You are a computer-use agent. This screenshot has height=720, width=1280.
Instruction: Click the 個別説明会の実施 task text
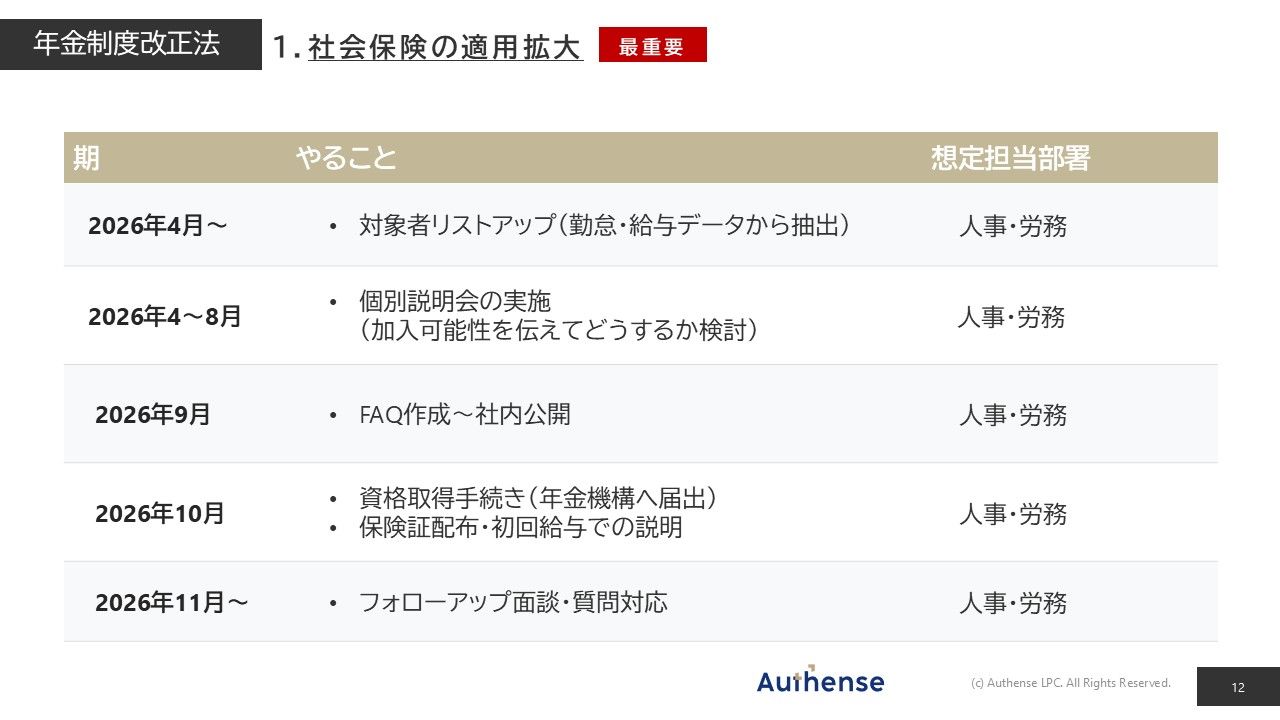pyautogui.click(x=455, y=301)
